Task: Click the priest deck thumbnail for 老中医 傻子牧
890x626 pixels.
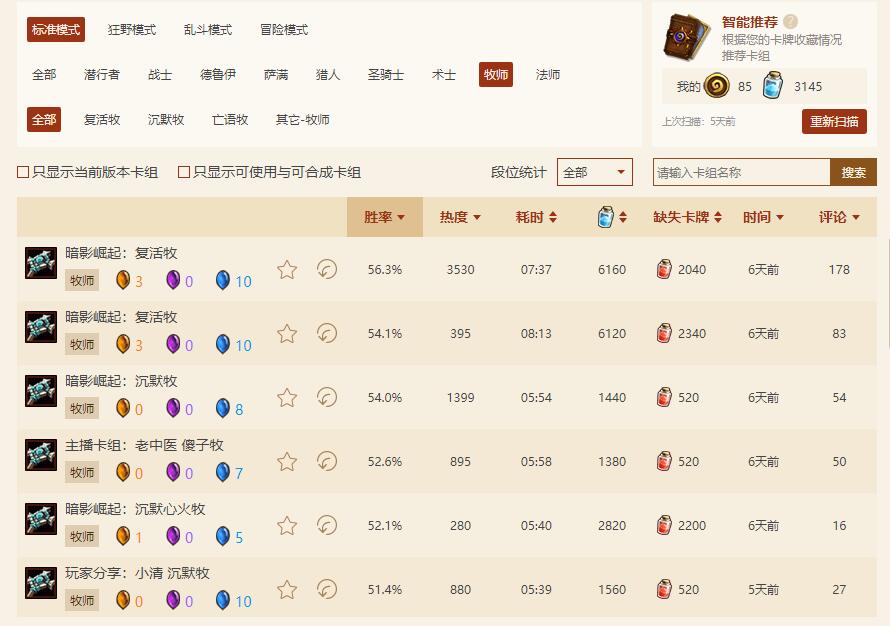Action: (x=41, y=455)
